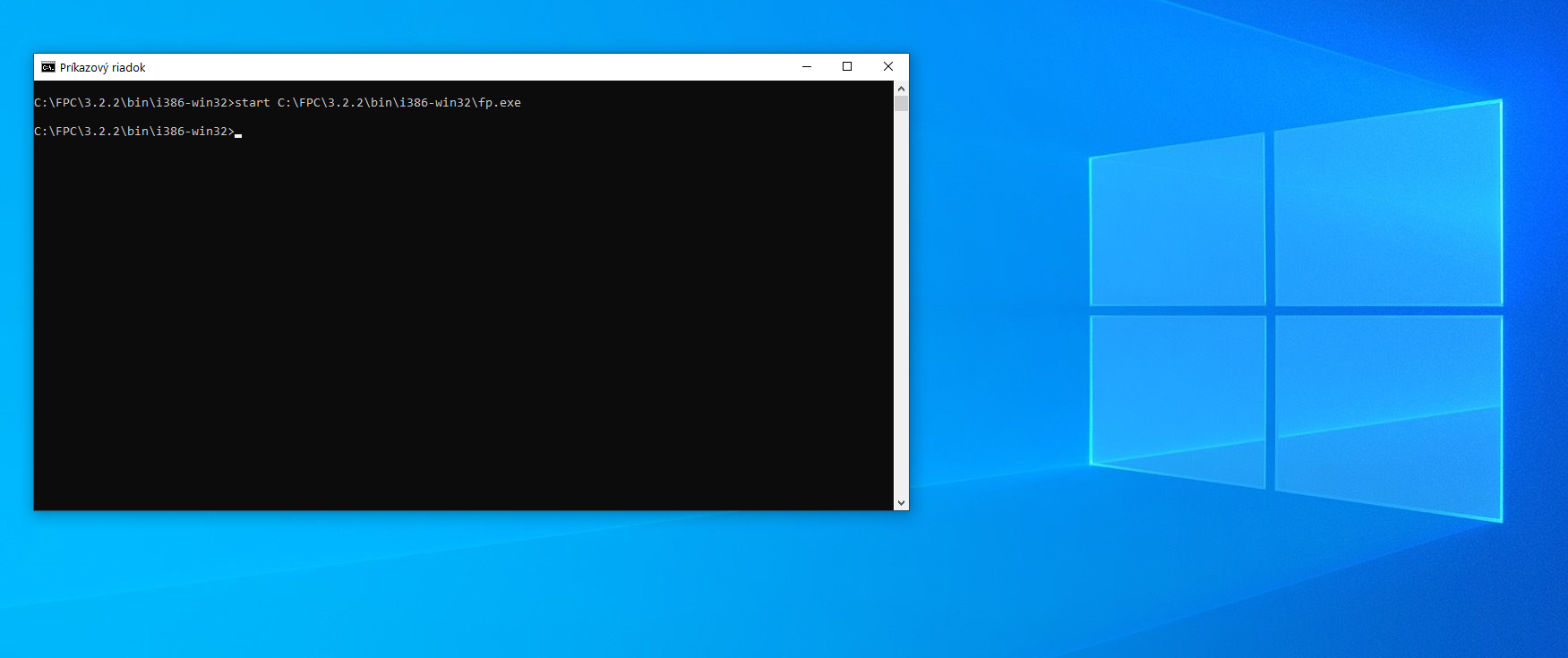
Task: Close the Príkazový riadok window
Action: (888, 67)
